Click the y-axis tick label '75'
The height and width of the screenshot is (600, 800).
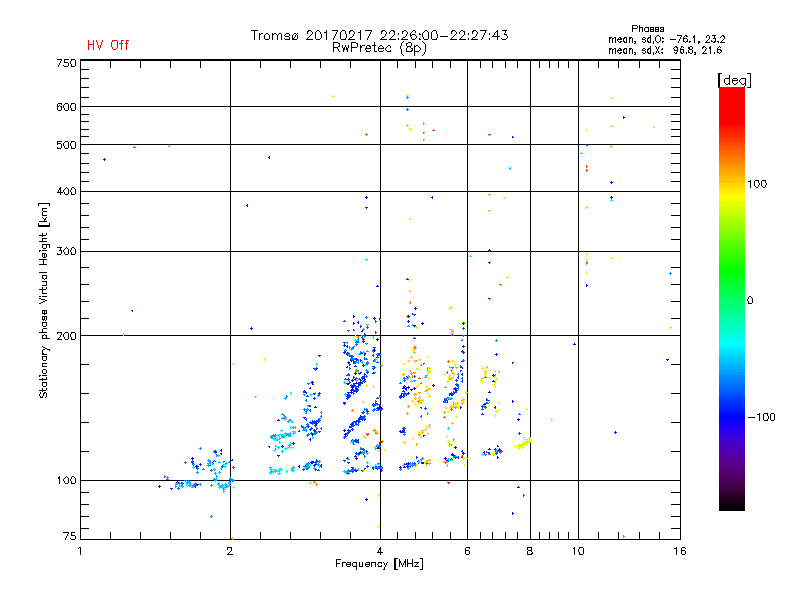(x=70, y=536)
